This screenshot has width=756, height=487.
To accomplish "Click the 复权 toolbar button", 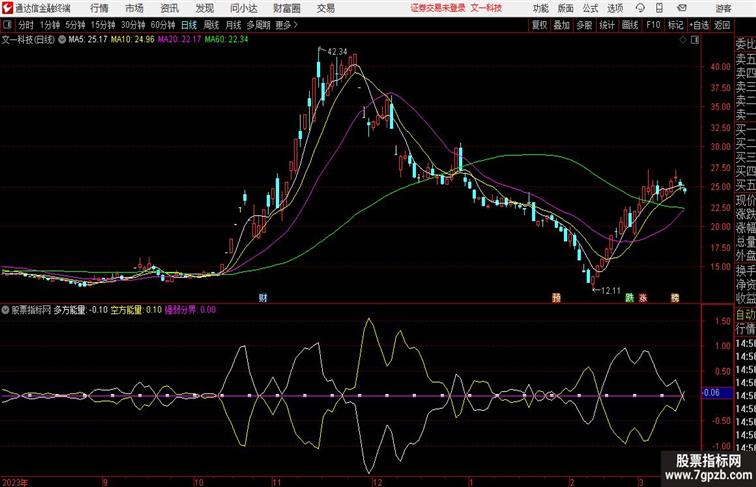I will coord(539,25).
